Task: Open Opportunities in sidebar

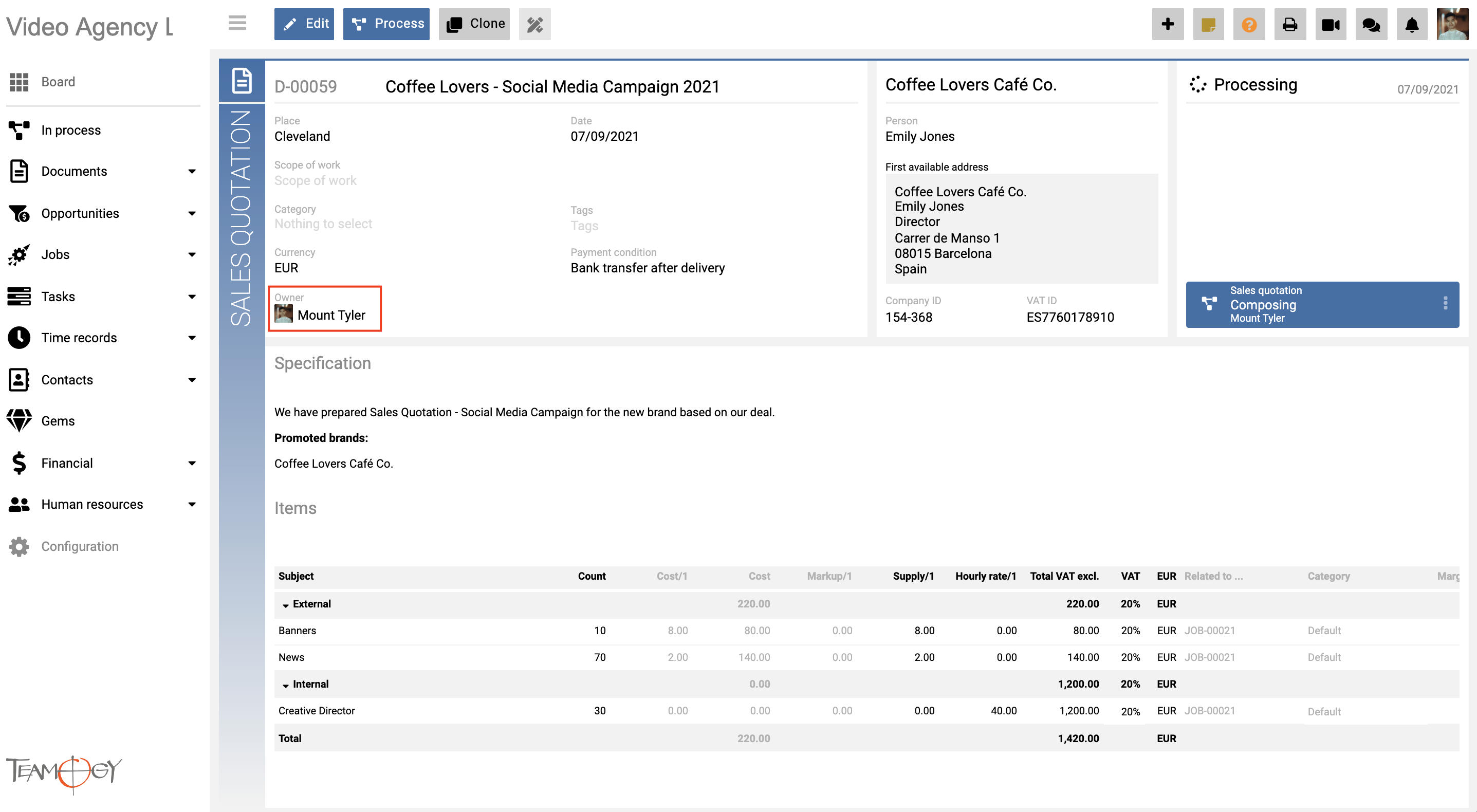Action: 80,213
